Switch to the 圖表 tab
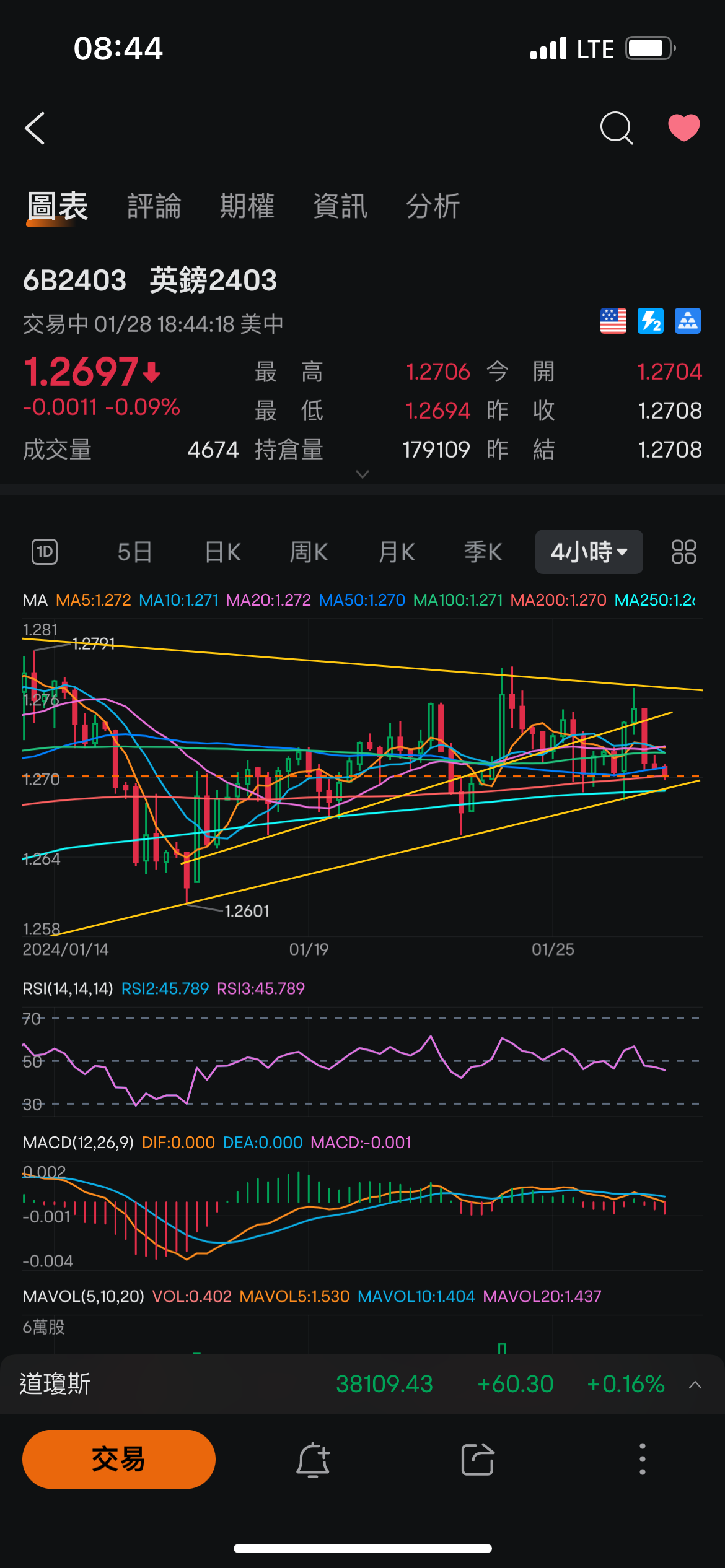The width and height of the screenshot is (725, 1568). pos(57,206)
